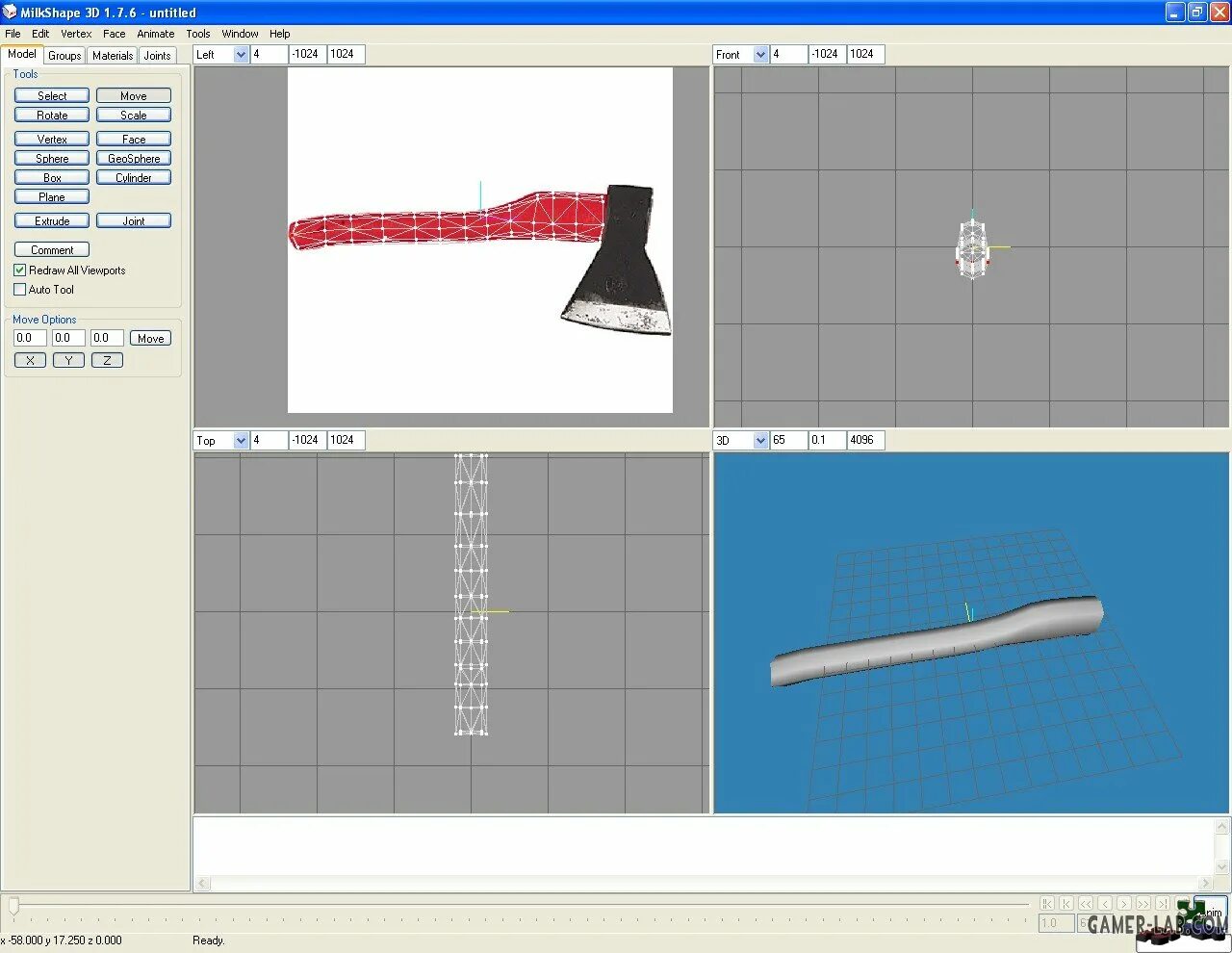Viewport: 1232px width, 953px height.
Task: Choose the Face tool button
Action: click(x=134, y=139)
